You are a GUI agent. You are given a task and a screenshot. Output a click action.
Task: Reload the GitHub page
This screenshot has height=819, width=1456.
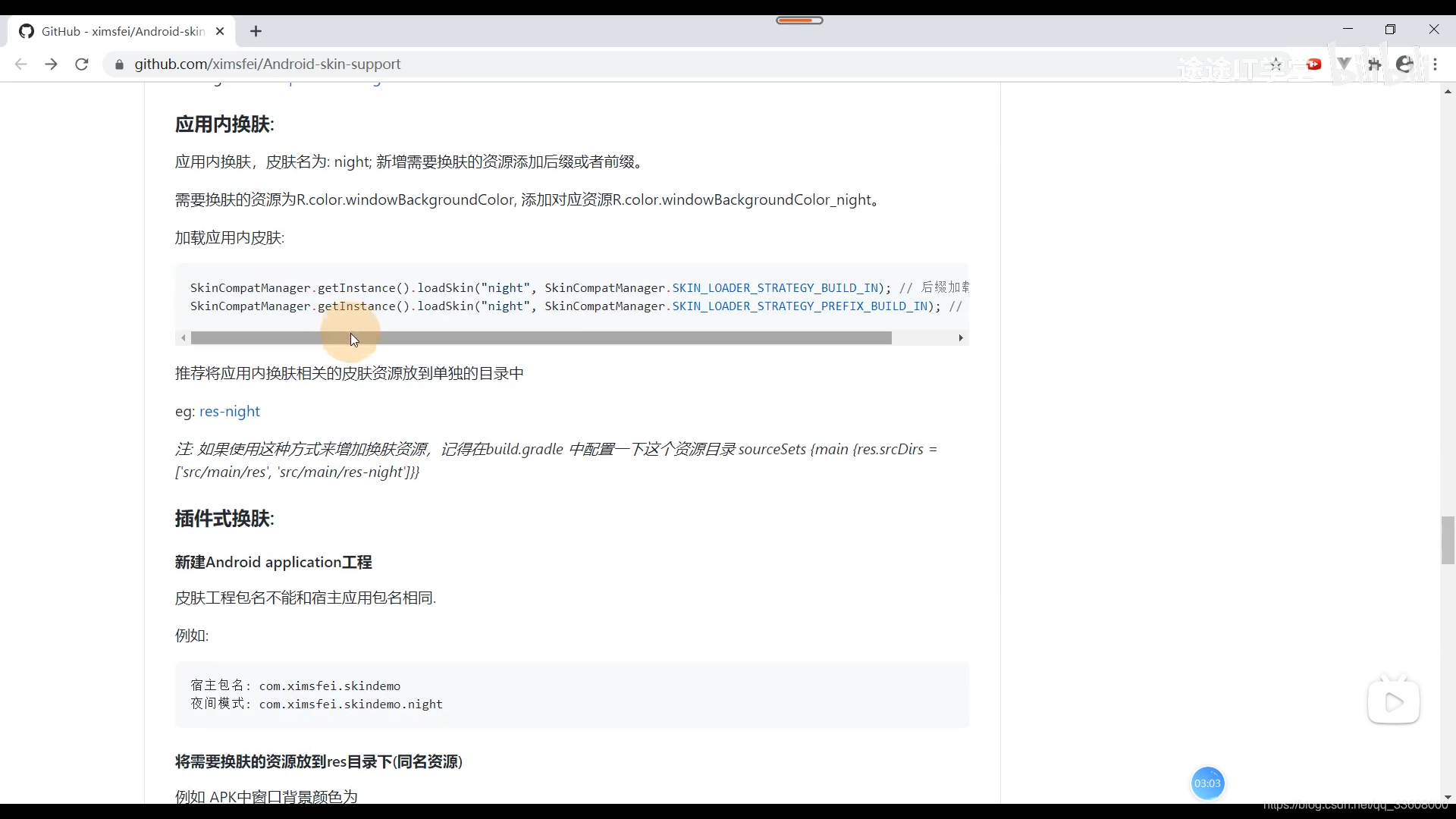82,64
